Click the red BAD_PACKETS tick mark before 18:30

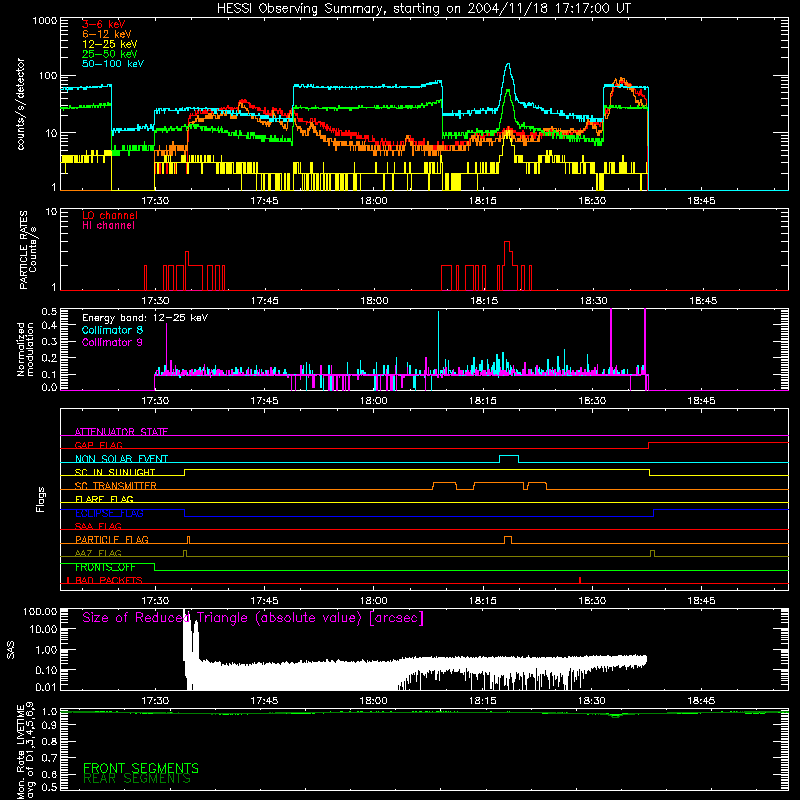(x=580, y=580)
